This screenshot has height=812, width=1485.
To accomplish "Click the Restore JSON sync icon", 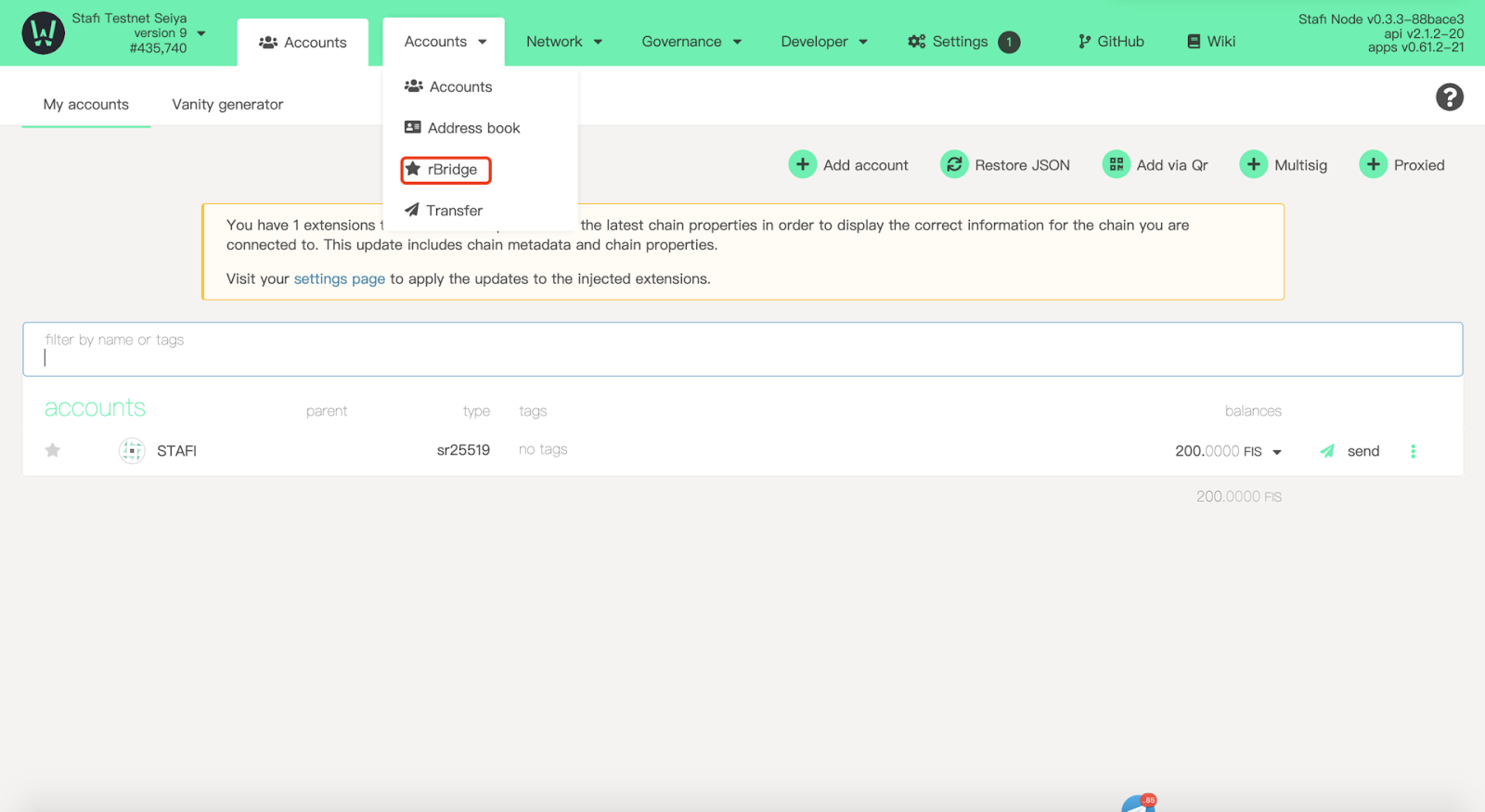I will (x=954, y=164).
